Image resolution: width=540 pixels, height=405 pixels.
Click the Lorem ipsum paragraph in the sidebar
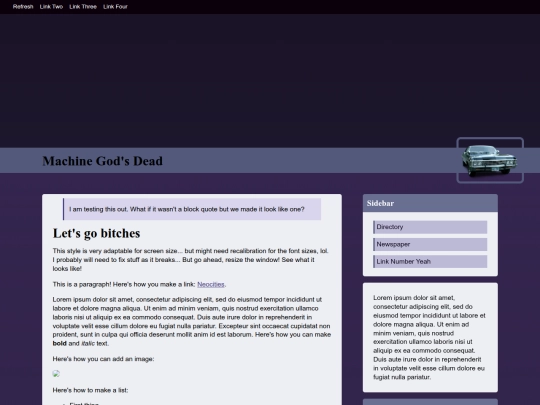coord(430,337)
